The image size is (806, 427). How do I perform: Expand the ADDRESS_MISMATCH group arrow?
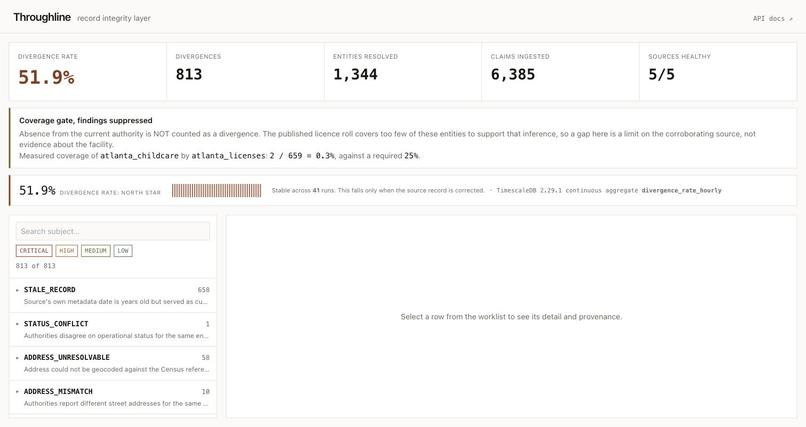(x=17, y=392)
